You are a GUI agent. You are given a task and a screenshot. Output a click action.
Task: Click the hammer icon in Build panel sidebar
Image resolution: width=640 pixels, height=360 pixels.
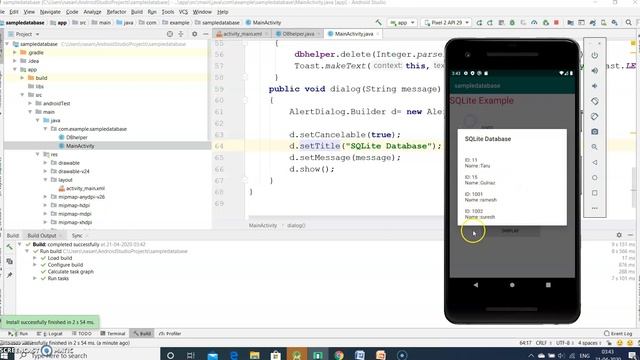pos(9,247)
